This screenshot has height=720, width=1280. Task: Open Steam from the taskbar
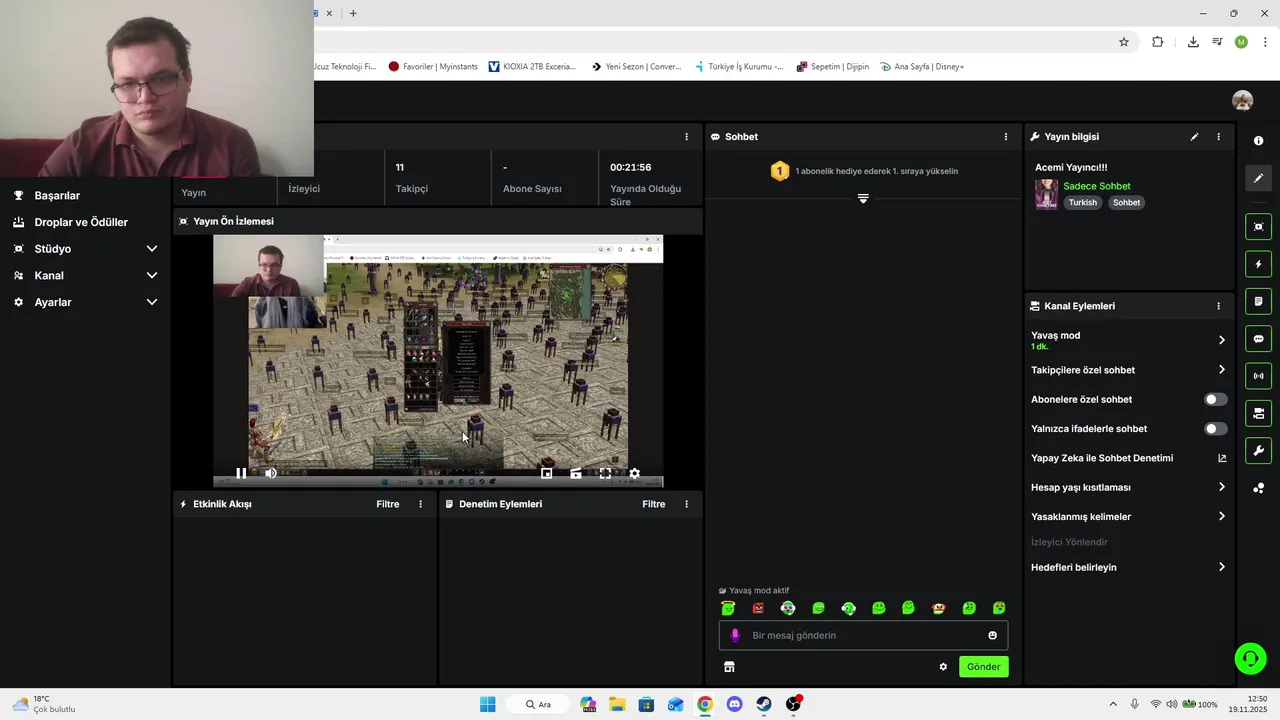click(764, 704)
